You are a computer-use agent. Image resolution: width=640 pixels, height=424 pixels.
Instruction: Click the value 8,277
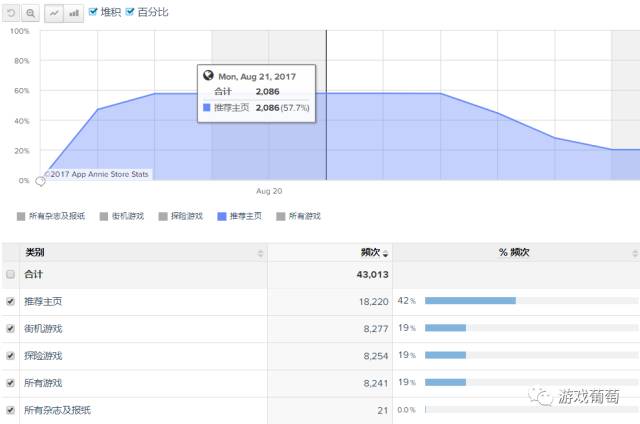(x=376, y=329)
